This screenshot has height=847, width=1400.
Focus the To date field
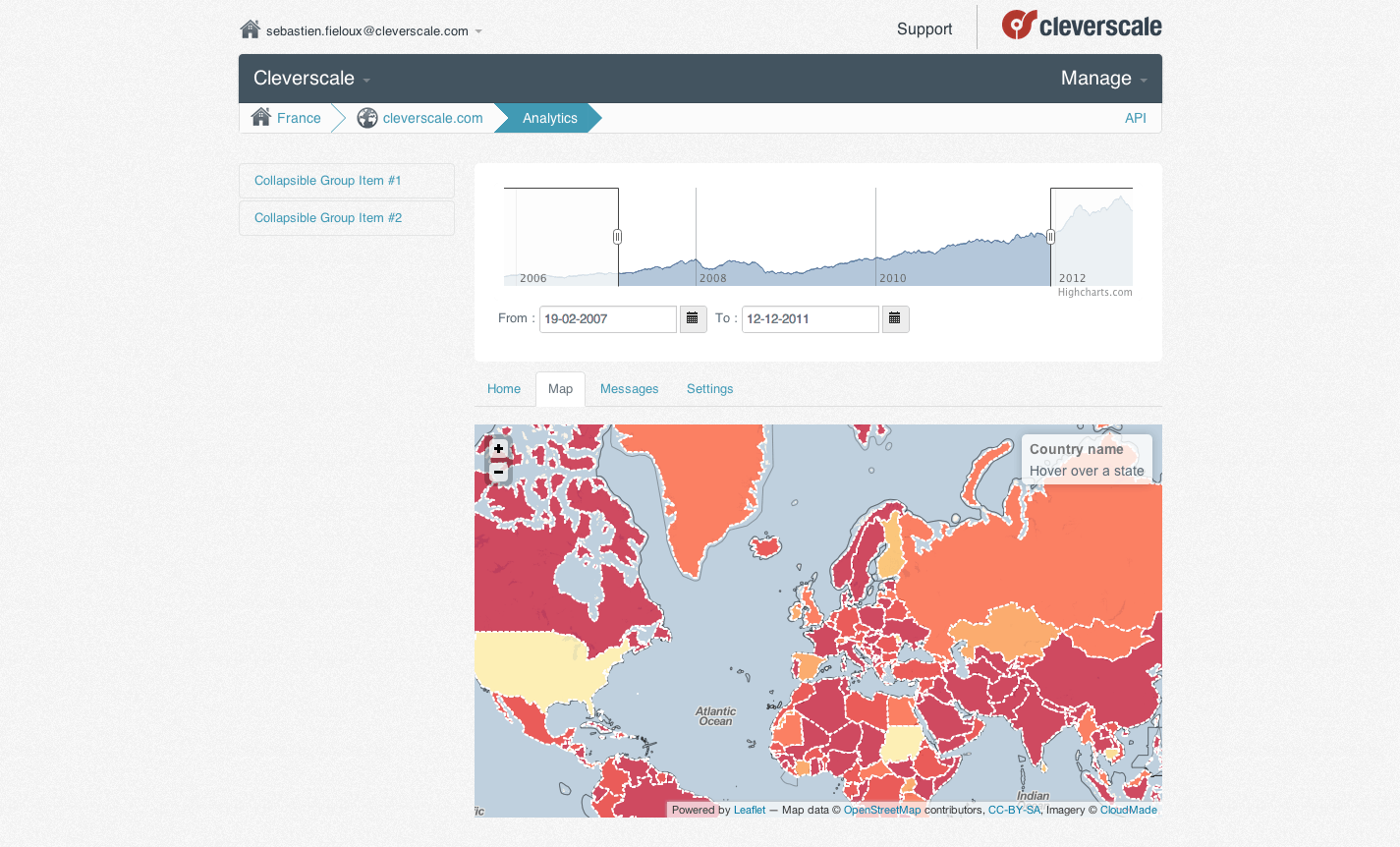pyautogui.click(x=811, y=319)
